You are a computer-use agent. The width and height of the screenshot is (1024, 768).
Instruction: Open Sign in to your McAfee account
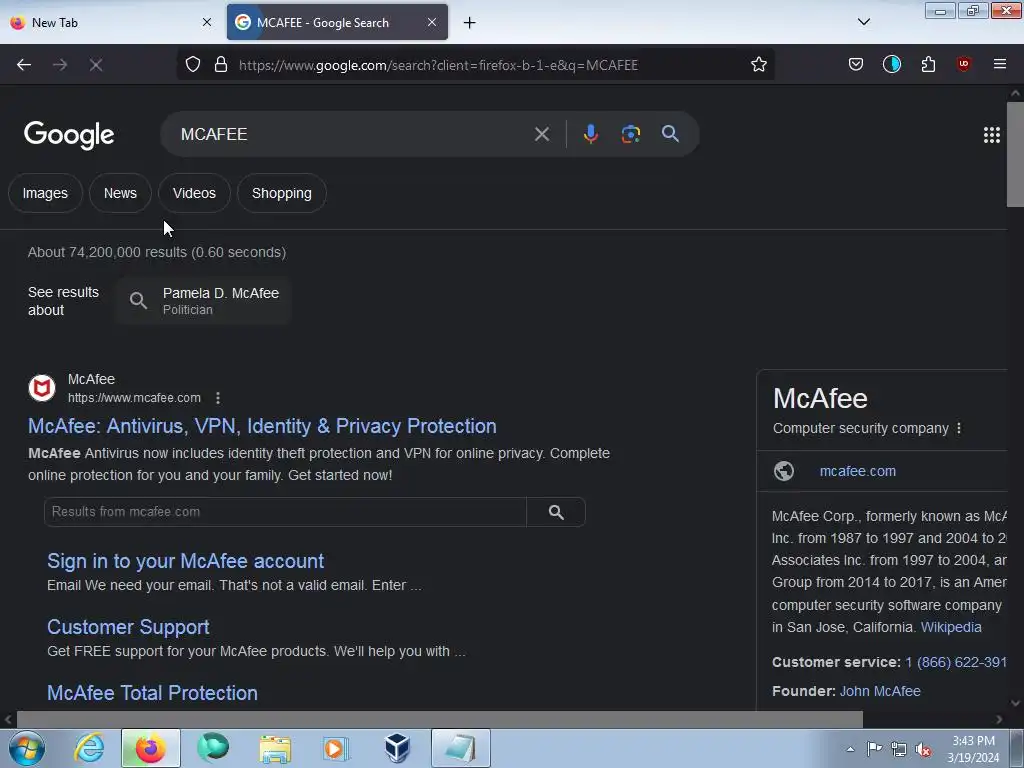[x=185, y=561]
